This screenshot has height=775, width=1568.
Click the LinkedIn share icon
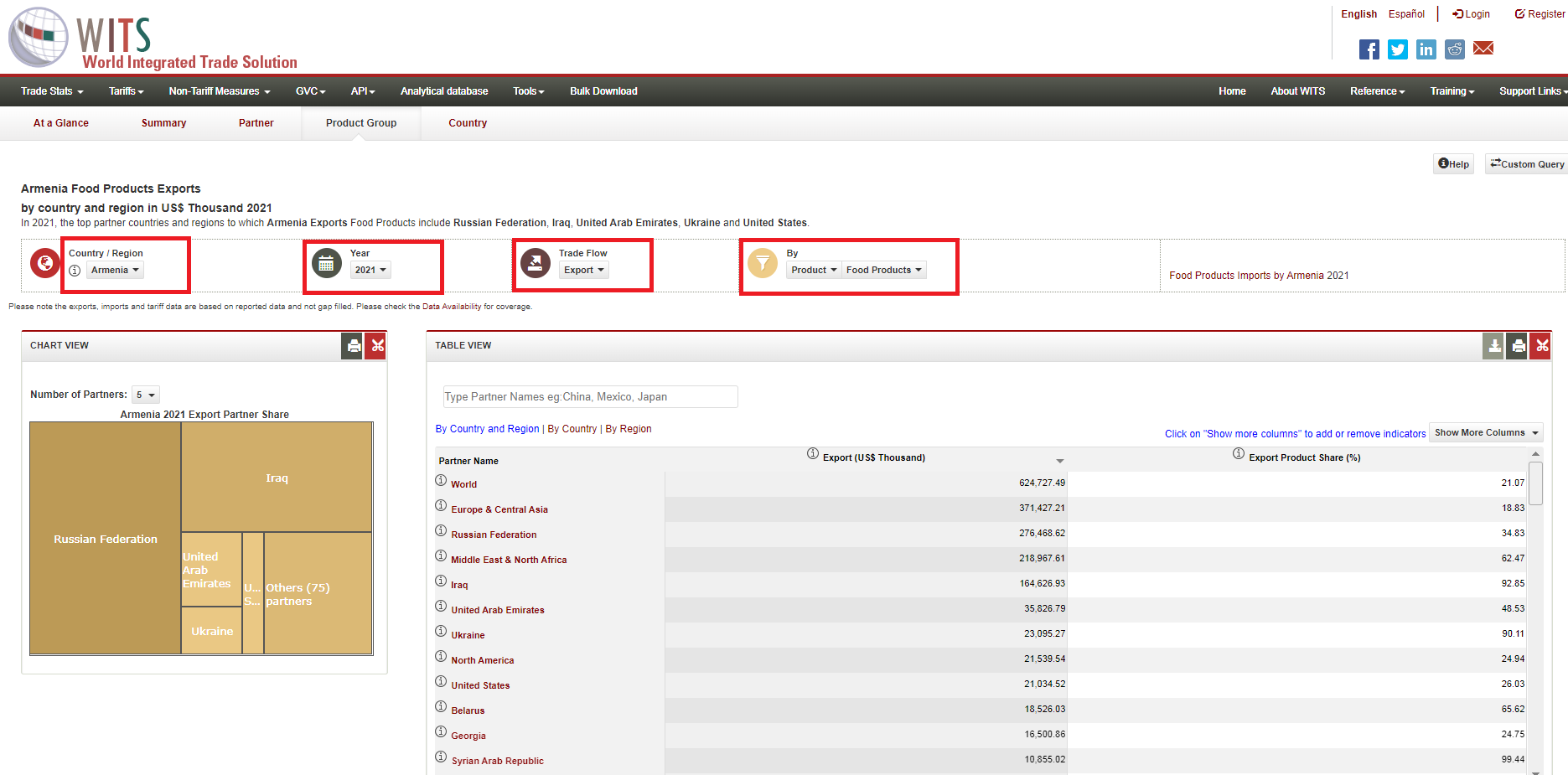pos(1426,49)
